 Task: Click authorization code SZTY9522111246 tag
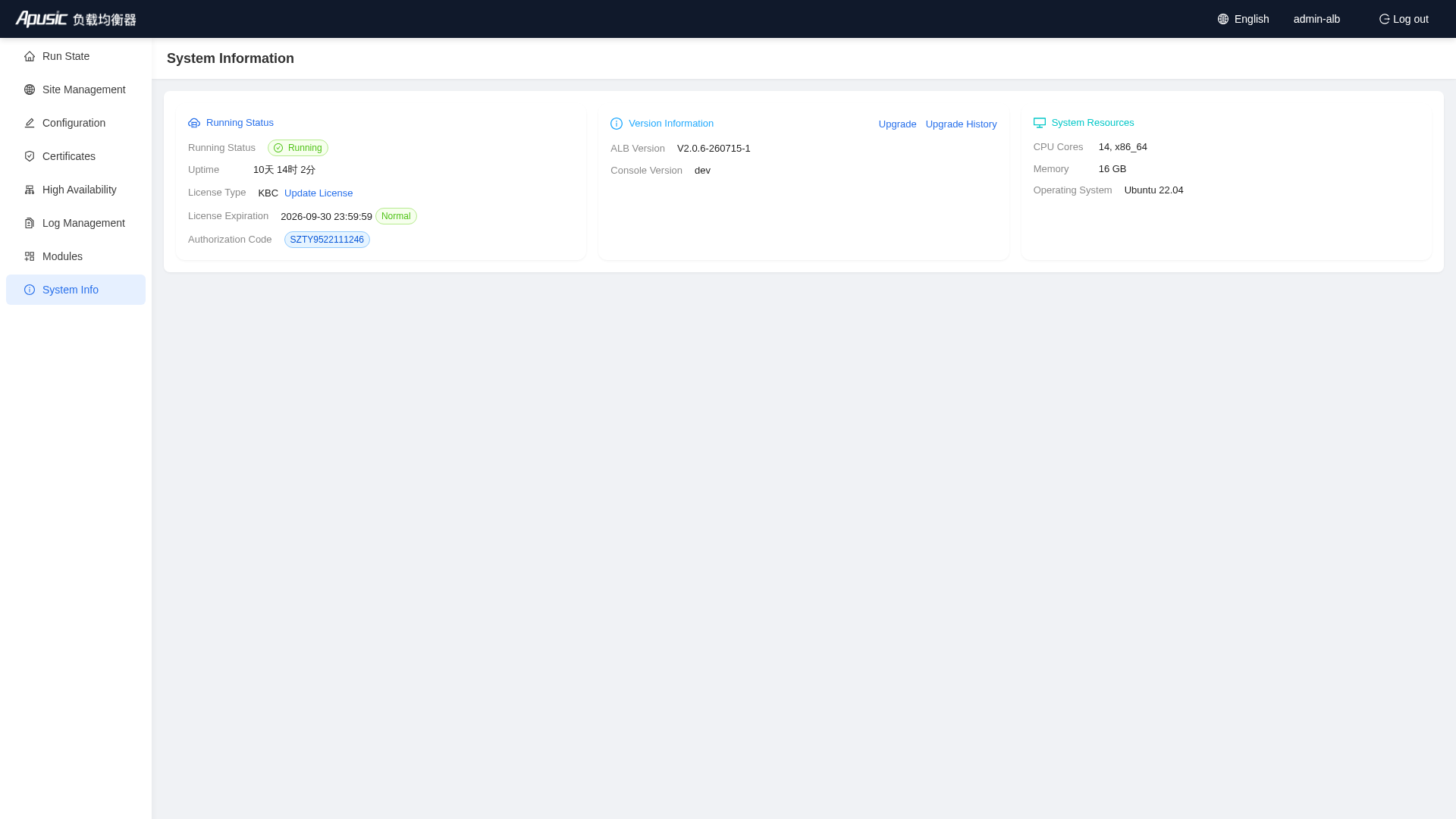click(x=327, y=240)
